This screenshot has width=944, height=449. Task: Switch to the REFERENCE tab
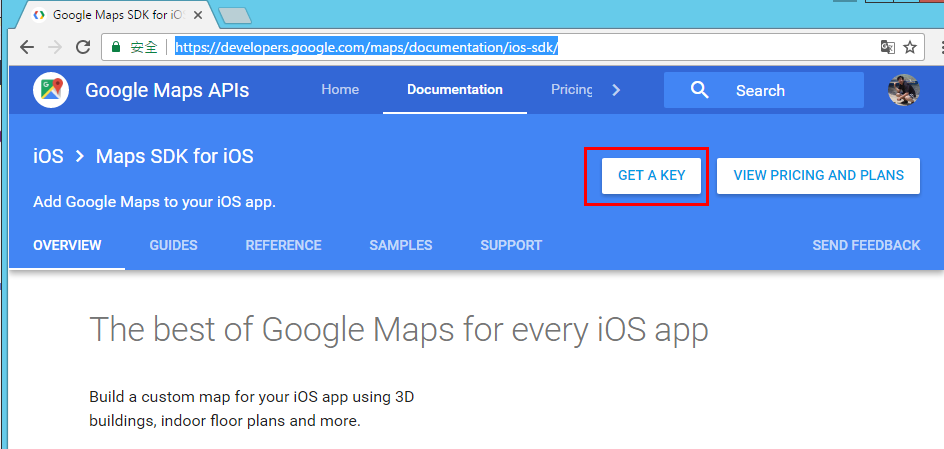point(284,245)
